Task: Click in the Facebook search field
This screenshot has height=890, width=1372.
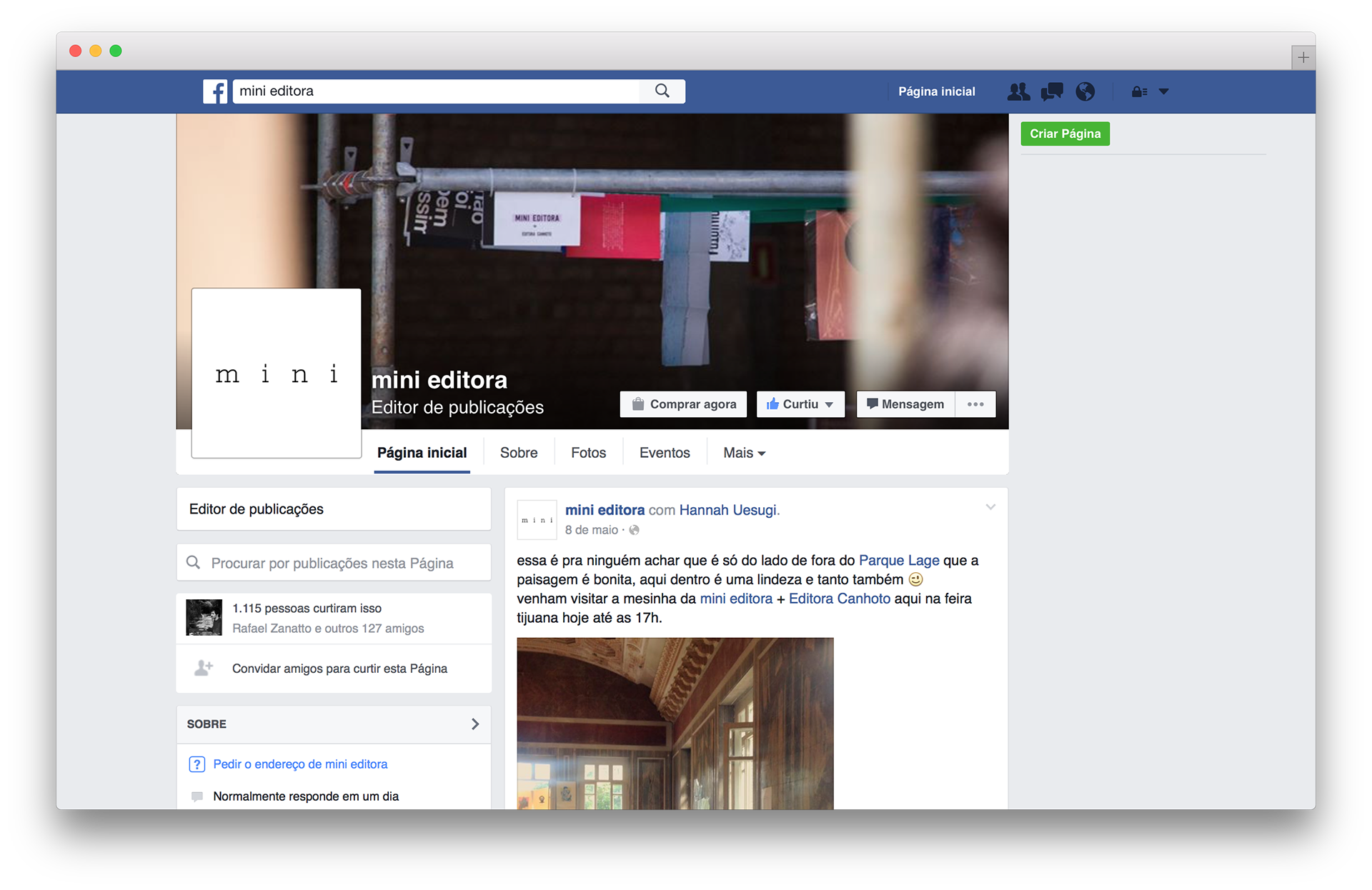Action: tap(436, 91)
